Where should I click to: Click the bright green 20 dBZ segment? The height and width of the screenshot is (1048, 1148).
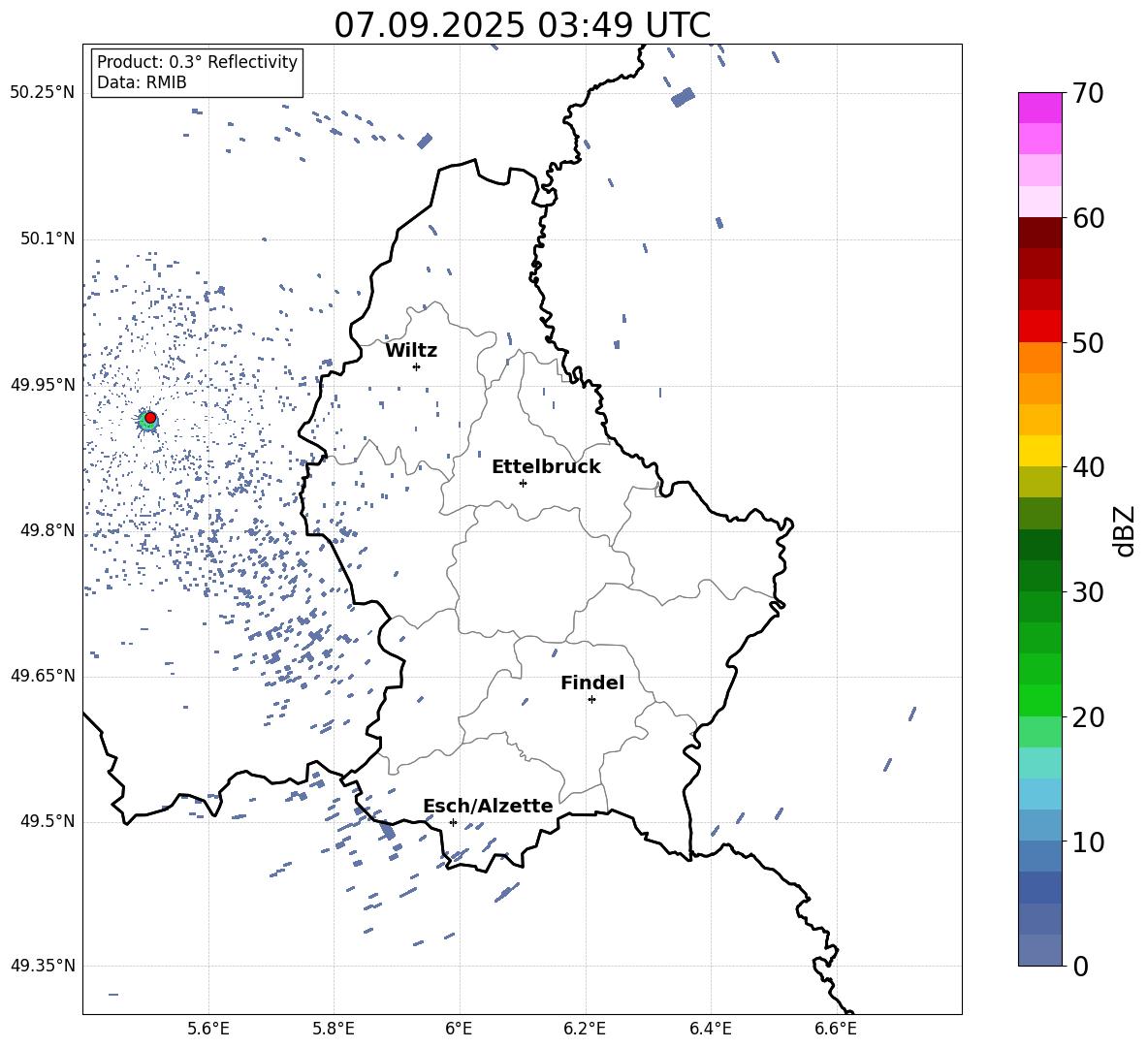(x=1039, y=700)
